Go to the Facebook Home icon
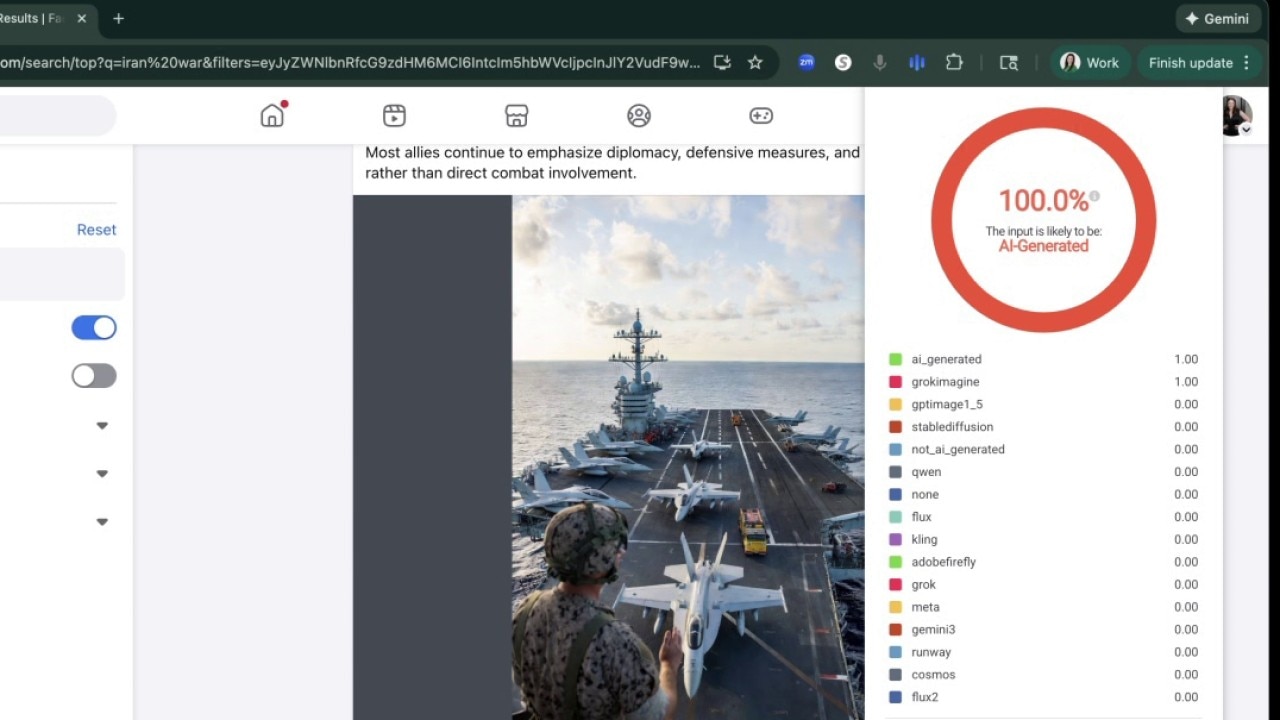Image resolution: width=1280 pixels, height=720 pixels. (x=272, y=116)
